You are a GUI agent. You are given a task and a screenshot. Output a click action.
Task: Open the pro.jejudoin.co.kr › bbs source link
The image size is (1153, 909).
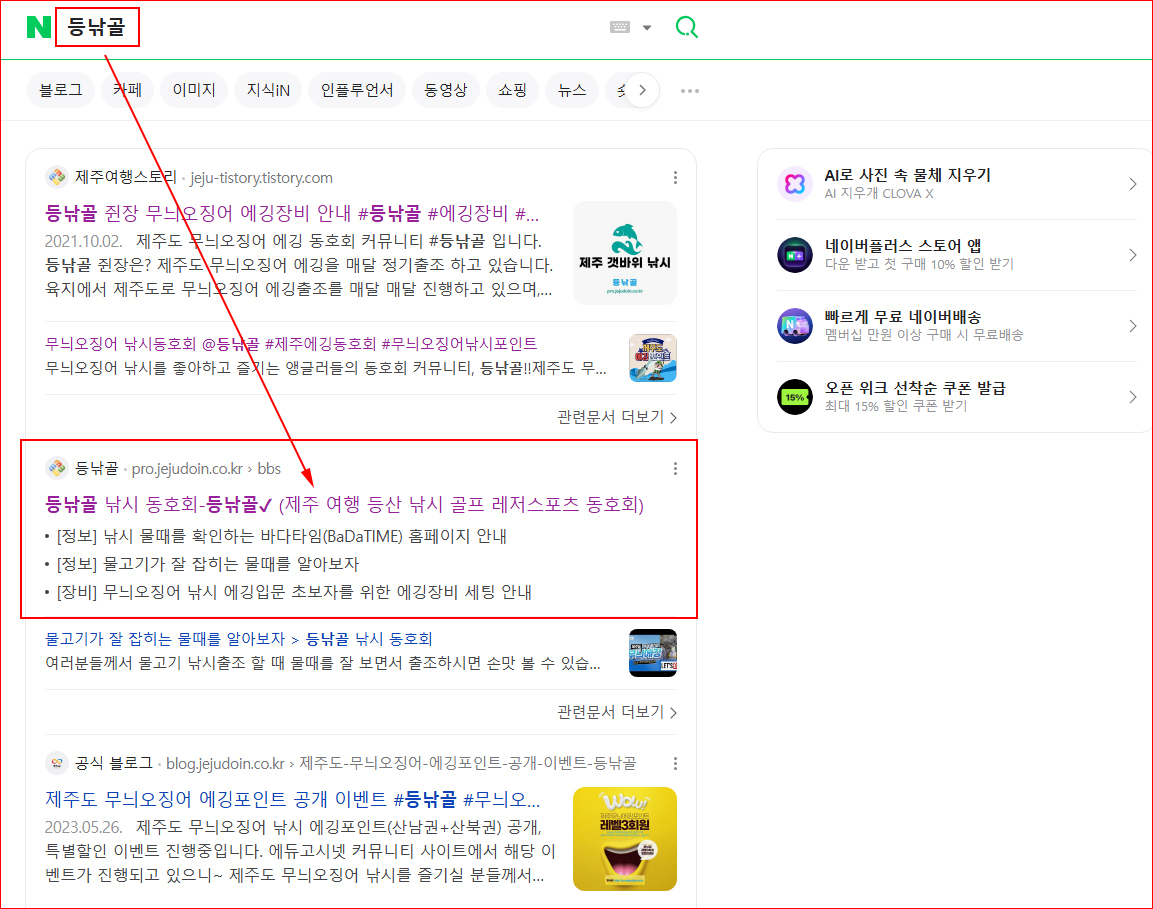point(206,468)
